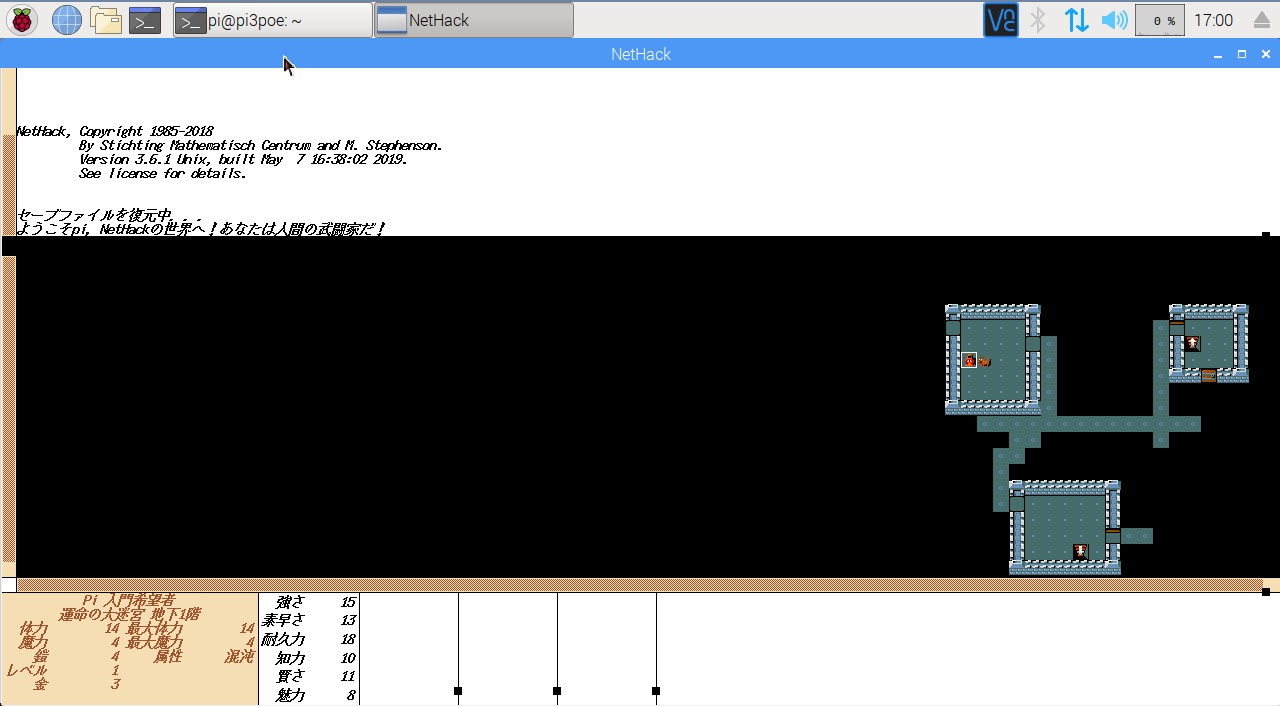Click the CPU usage monitor showing 0%
1280x706 pixels.
click(x=1159, y=19)
